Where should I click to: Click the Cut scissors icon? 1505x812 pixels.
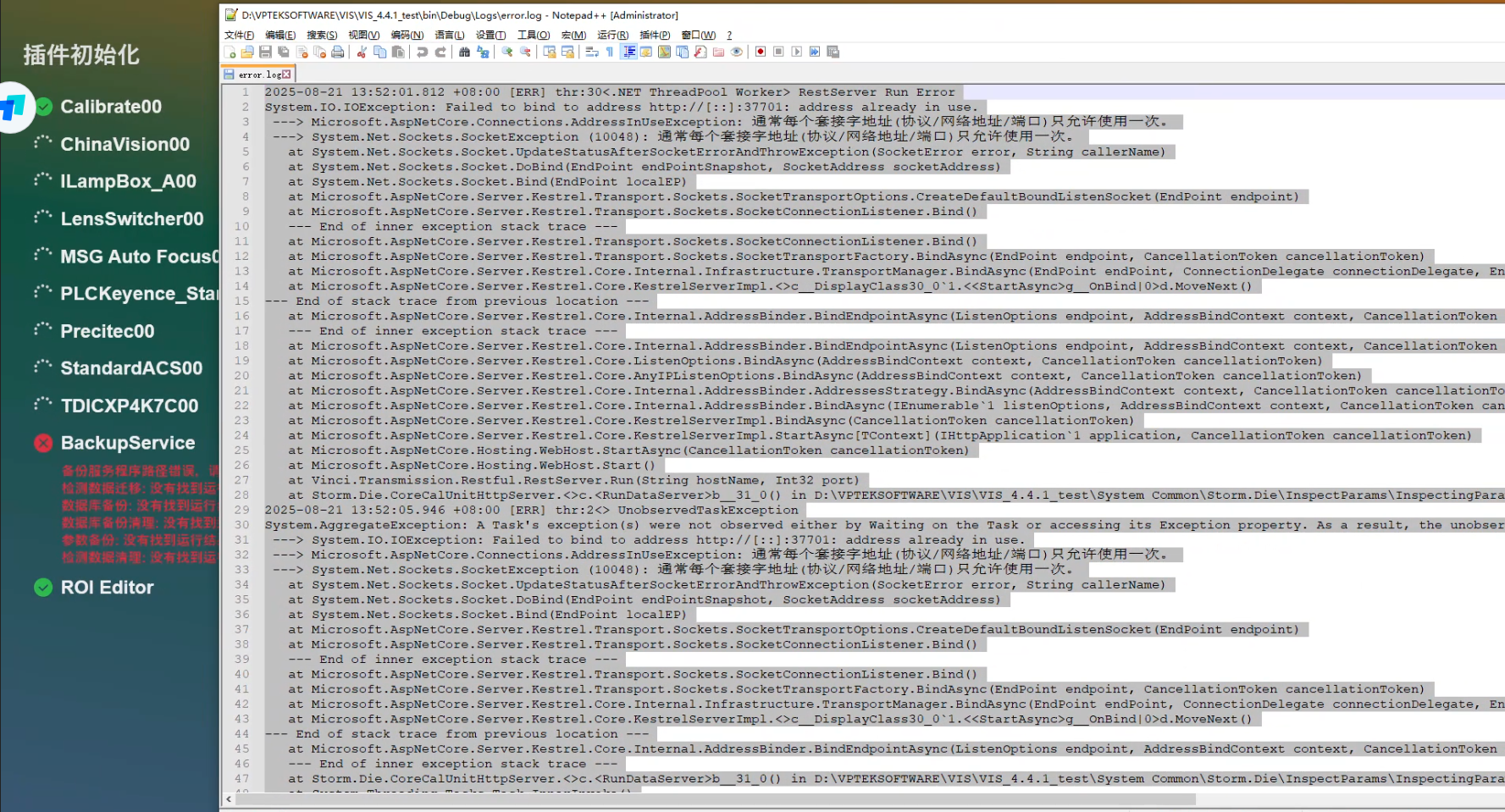click(362, 52)
